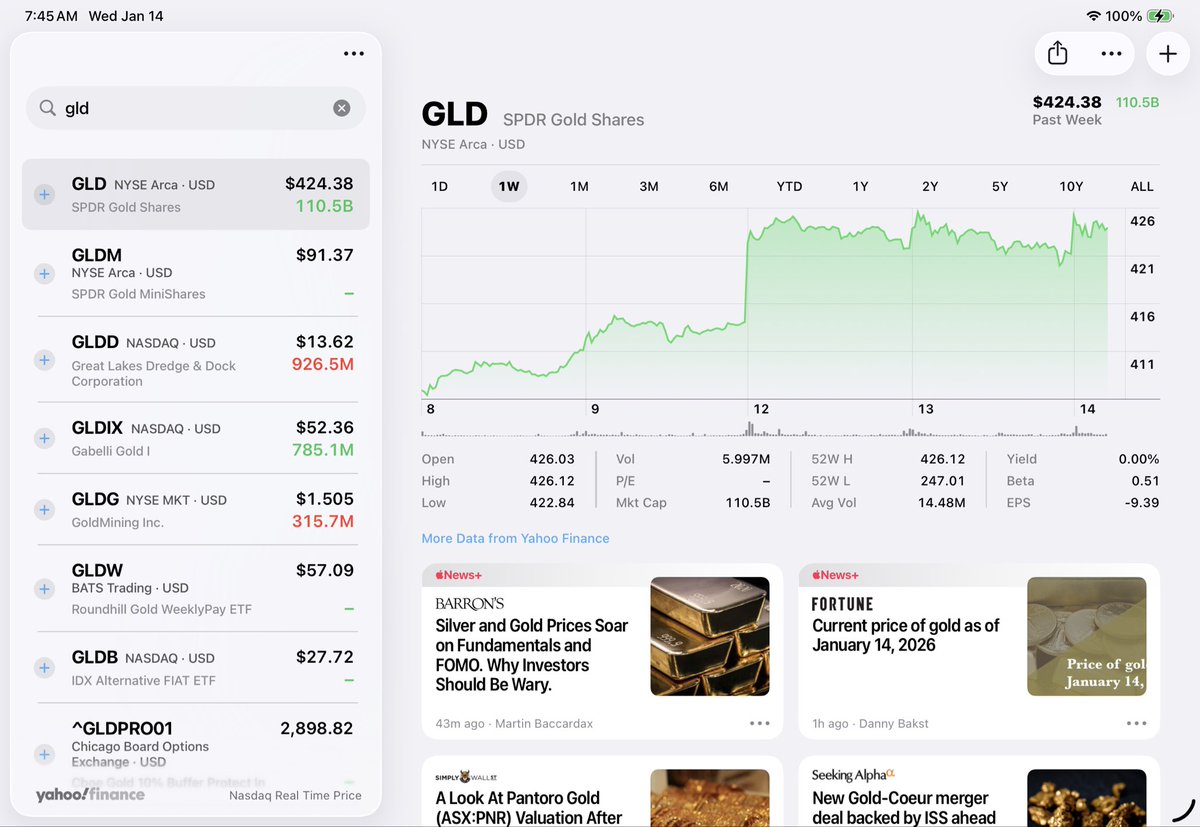
Task: Add GLDD to watchlist with plus icon
Action: 44,360
